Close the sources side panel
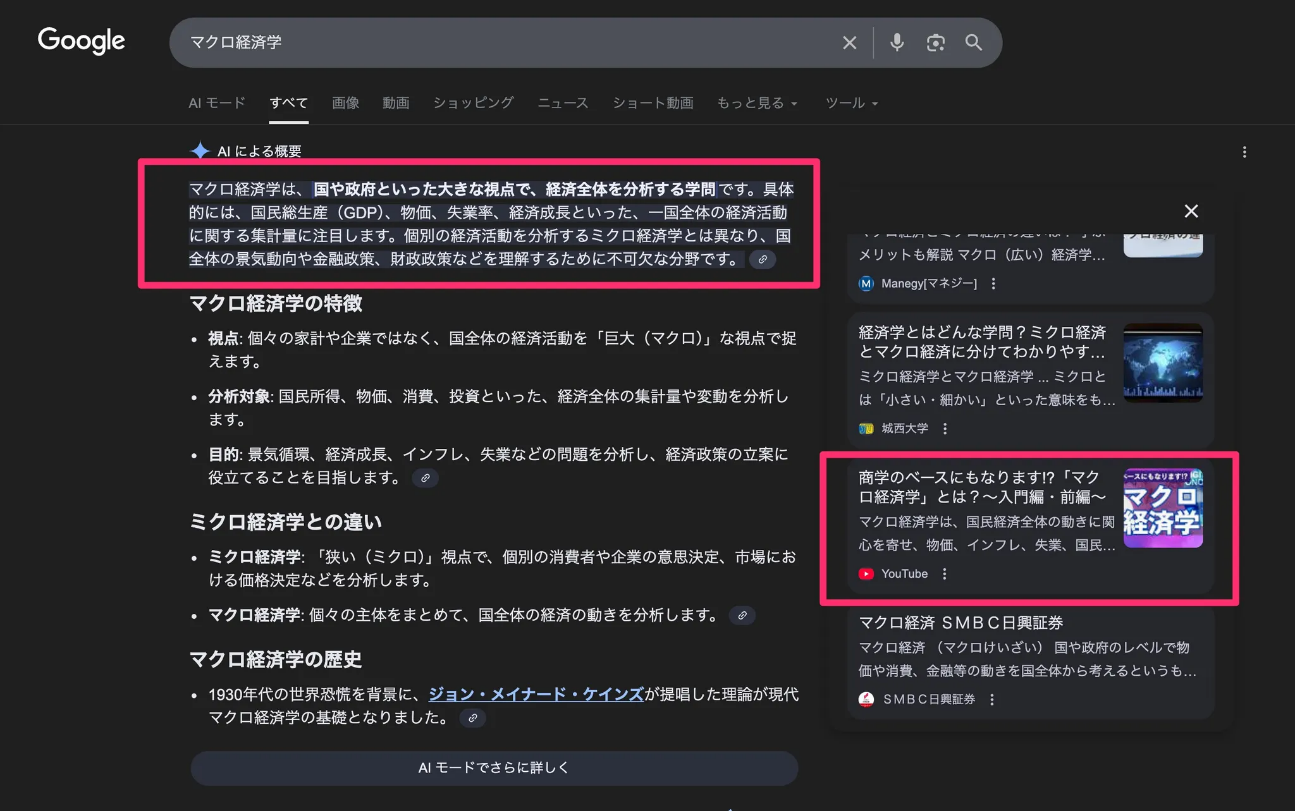 (1190, 211)
